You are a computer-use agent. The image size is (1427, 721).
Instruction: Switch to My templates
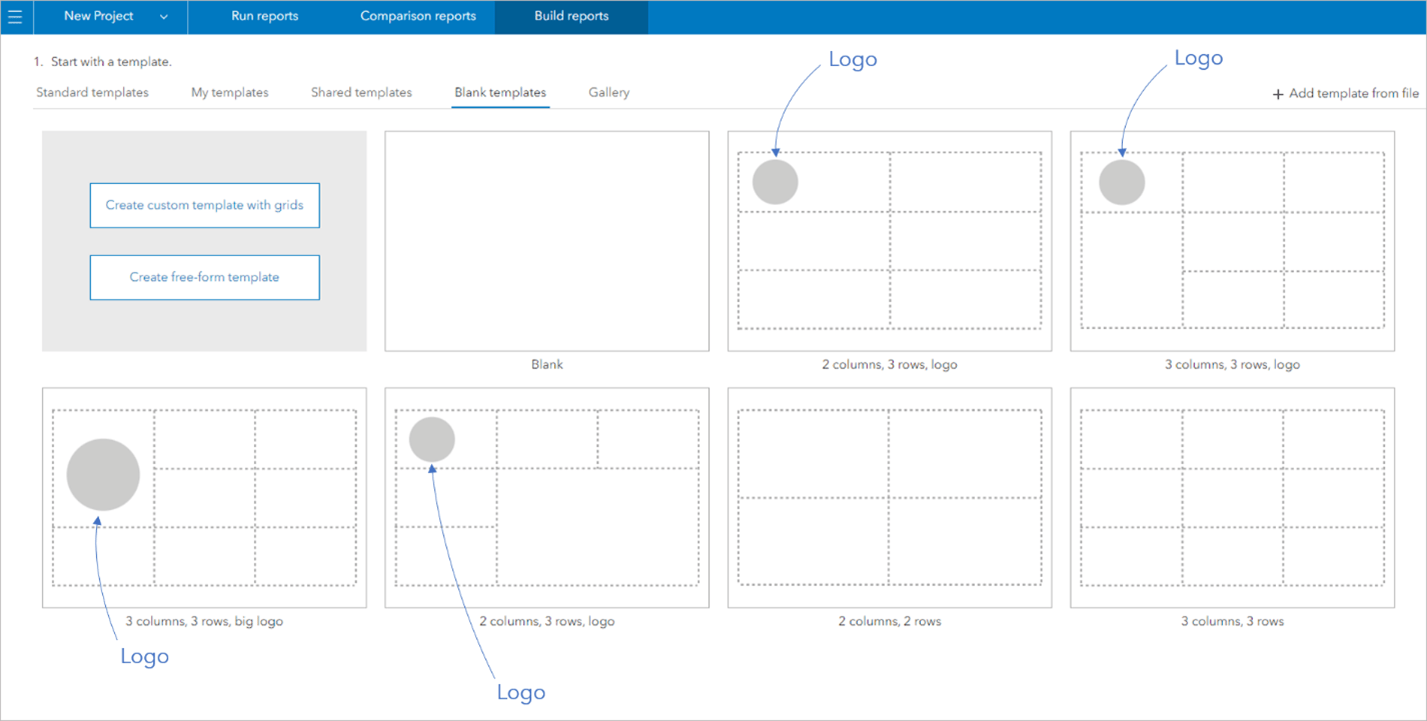tap(229, 92)
